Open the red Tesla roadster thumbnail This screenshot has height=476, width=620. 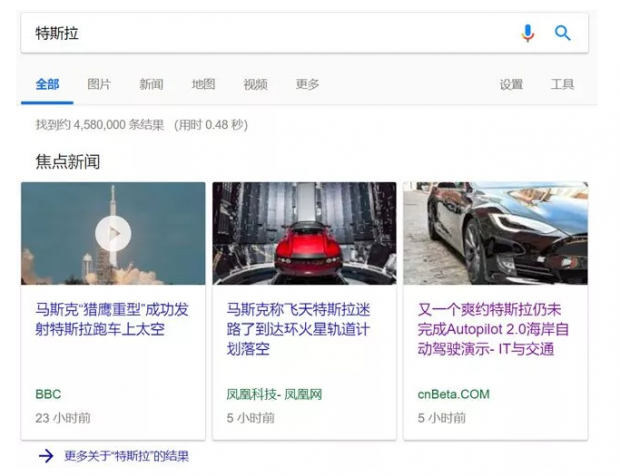(x=304, y=233)
